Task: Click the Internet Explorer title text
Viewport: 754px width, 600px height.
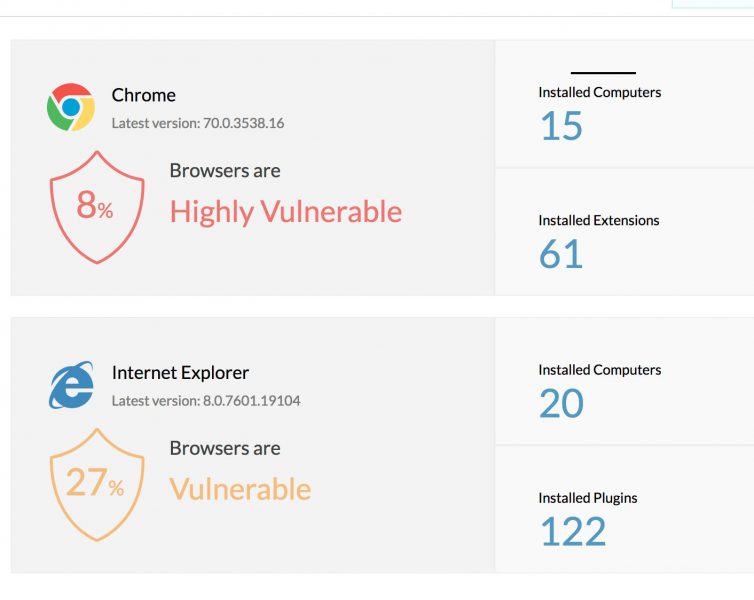Action: tap(180, 373)
